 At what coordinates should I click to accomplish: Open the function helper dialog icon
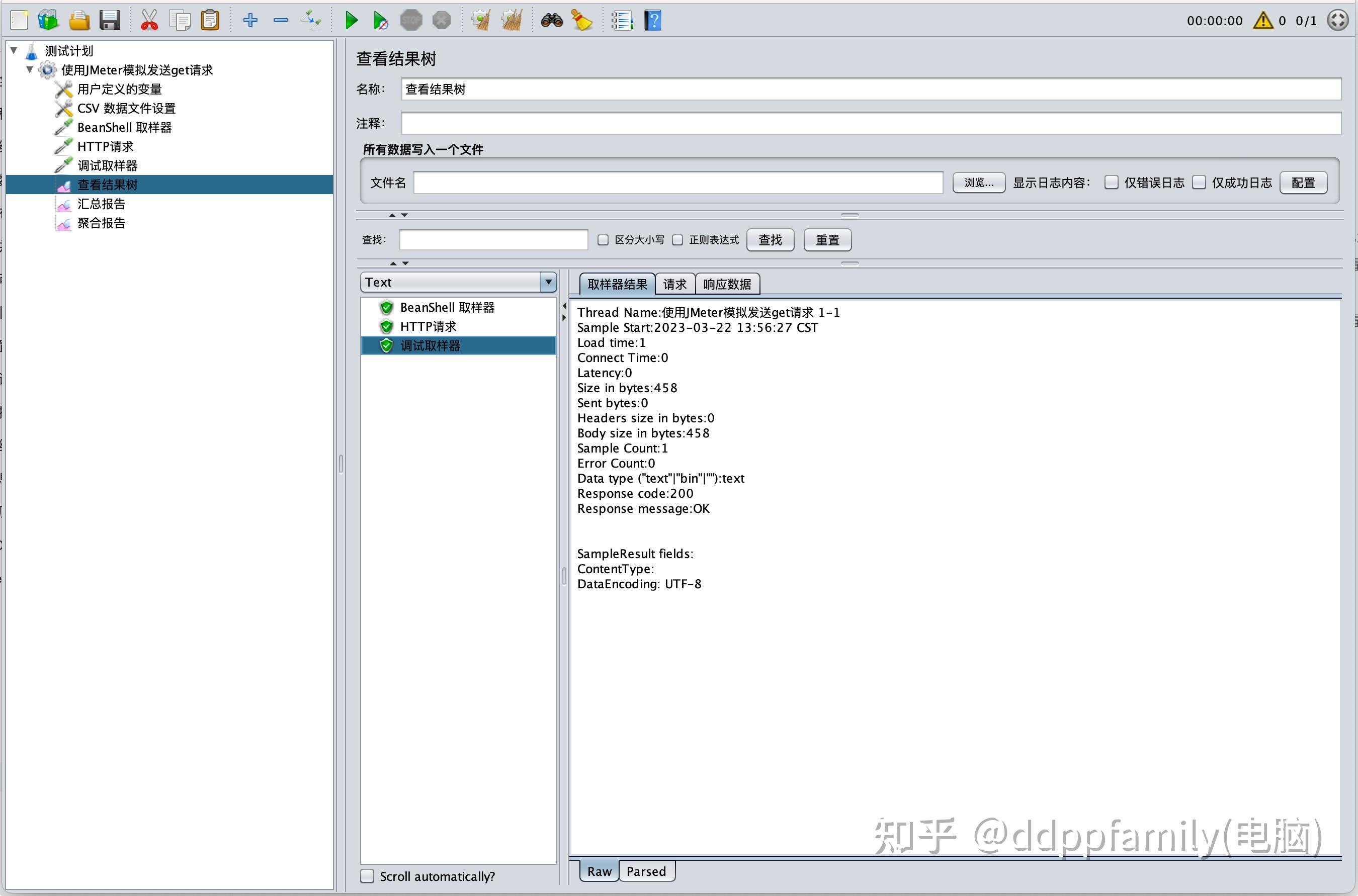pyautogui.click(x=622, y=21)
